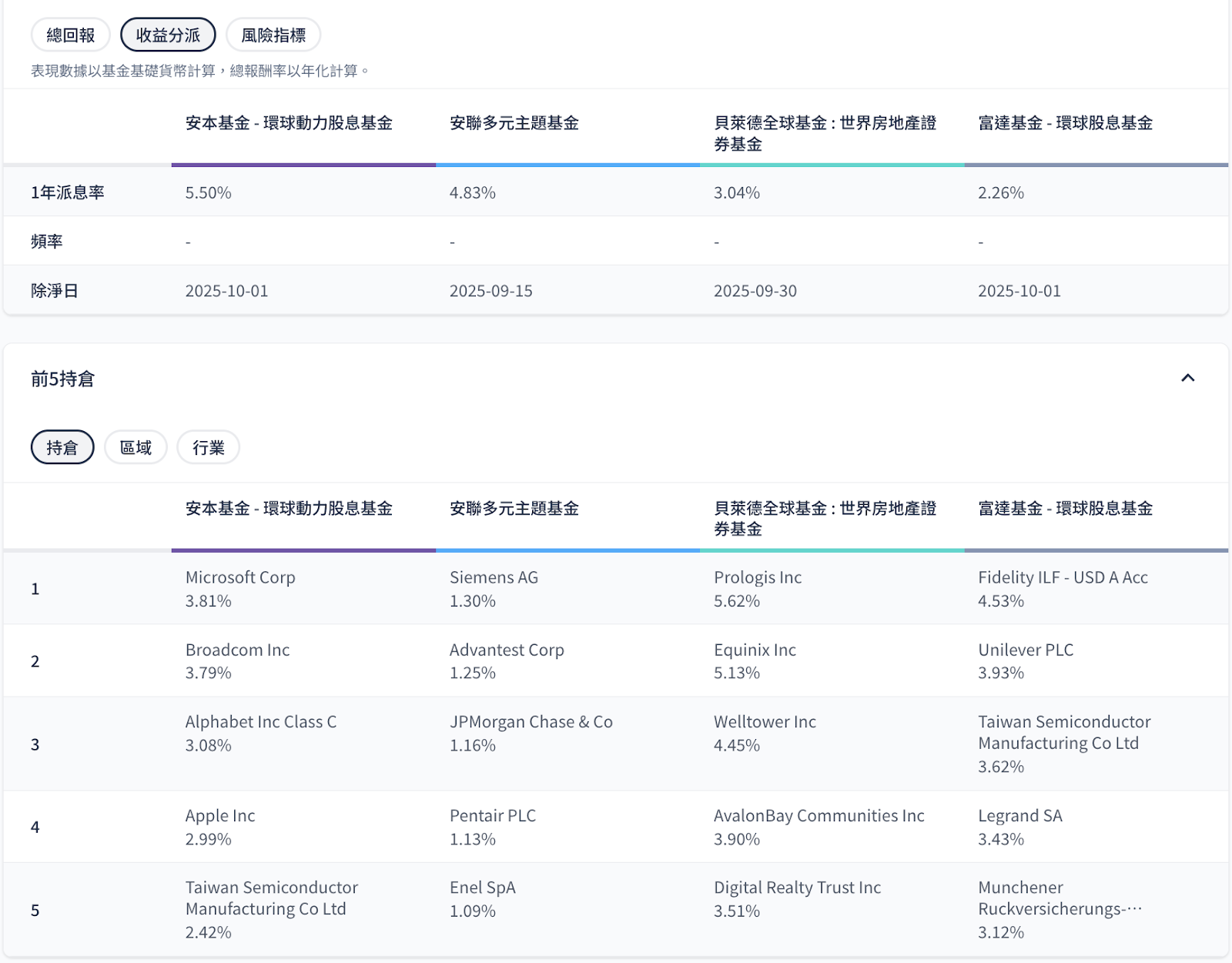Image resolution: width=1232 pixels, height=963 pixels.
Task: Click 貝萊德全球基金 : 世界房地產證券基金 in dividend table header
Action: 825,133
